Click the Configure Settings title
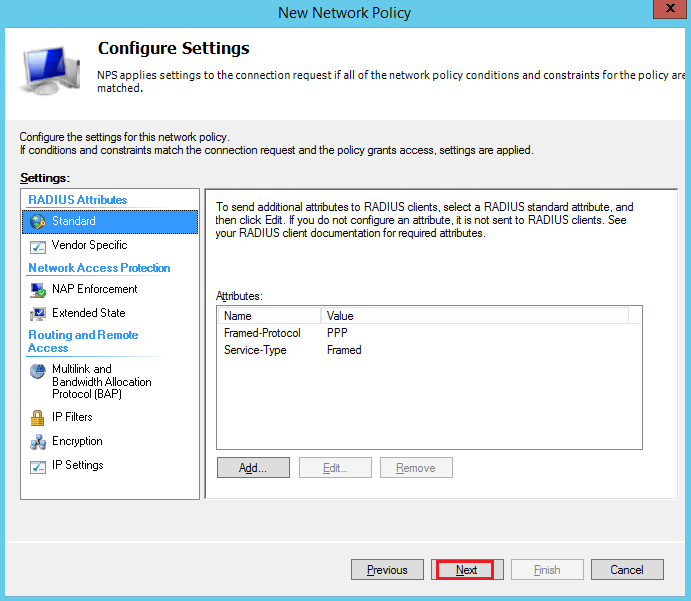 pos(174,48)
